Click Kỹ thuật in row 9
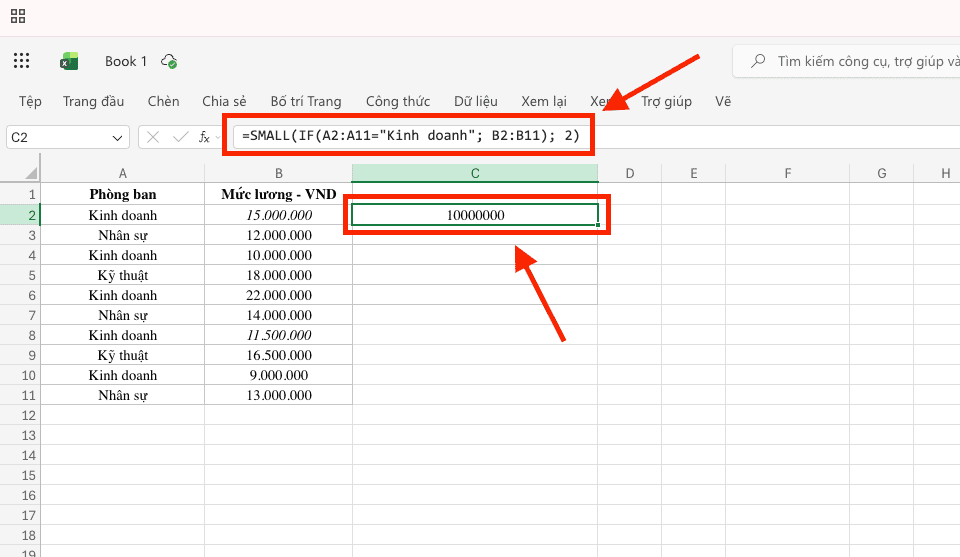960x557 pixels. pos(122,355)
